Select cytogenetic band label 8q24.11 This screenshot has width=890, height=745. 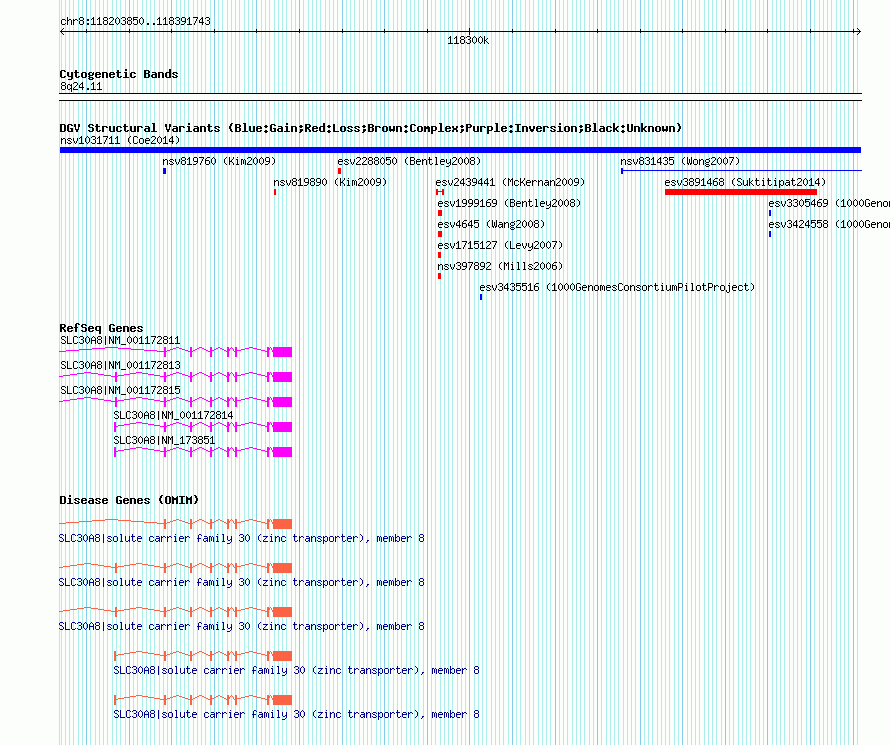point(81,86)
